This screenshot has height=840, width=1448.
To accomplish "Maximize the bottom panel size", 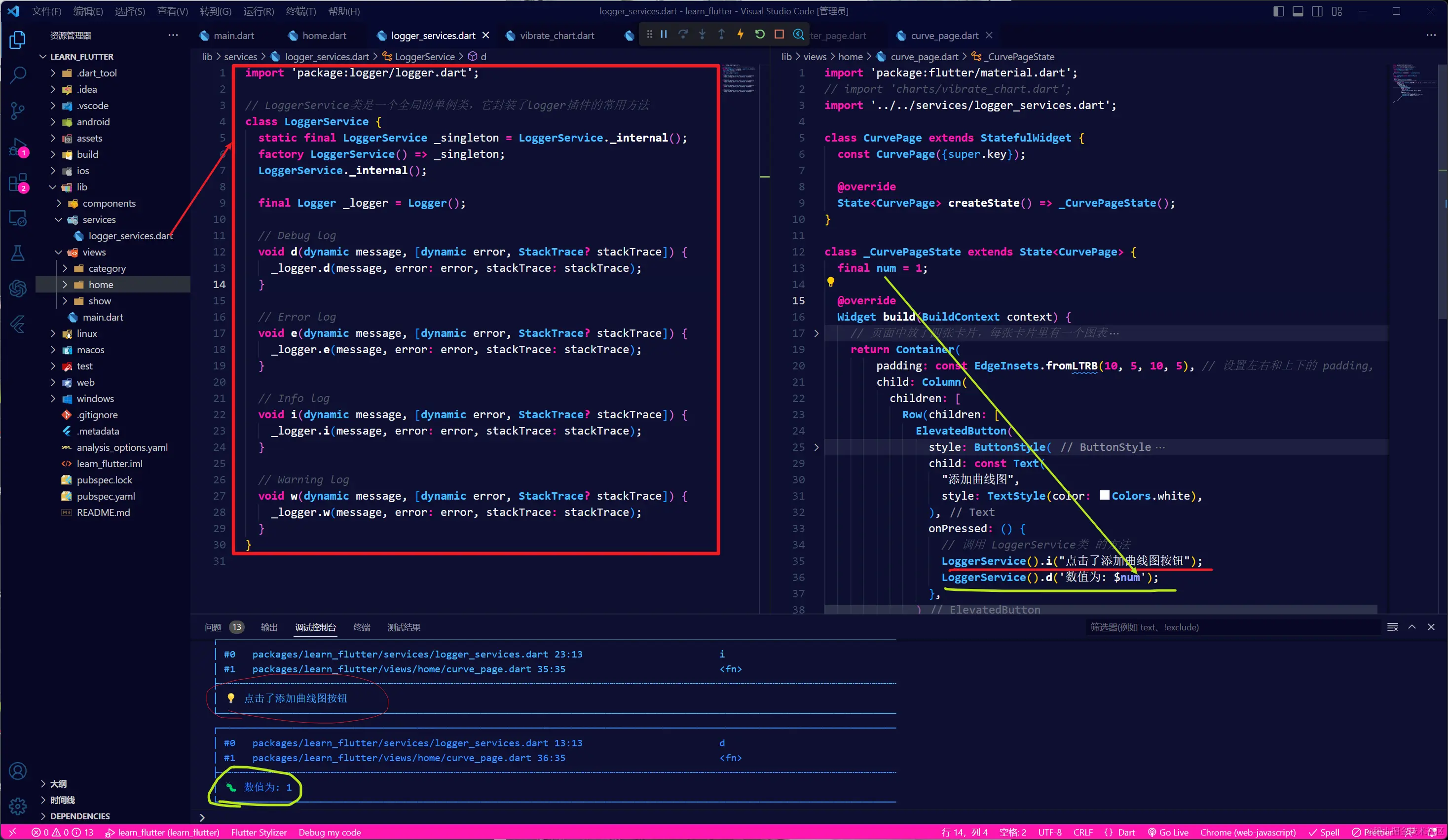I will [1412, 627].
